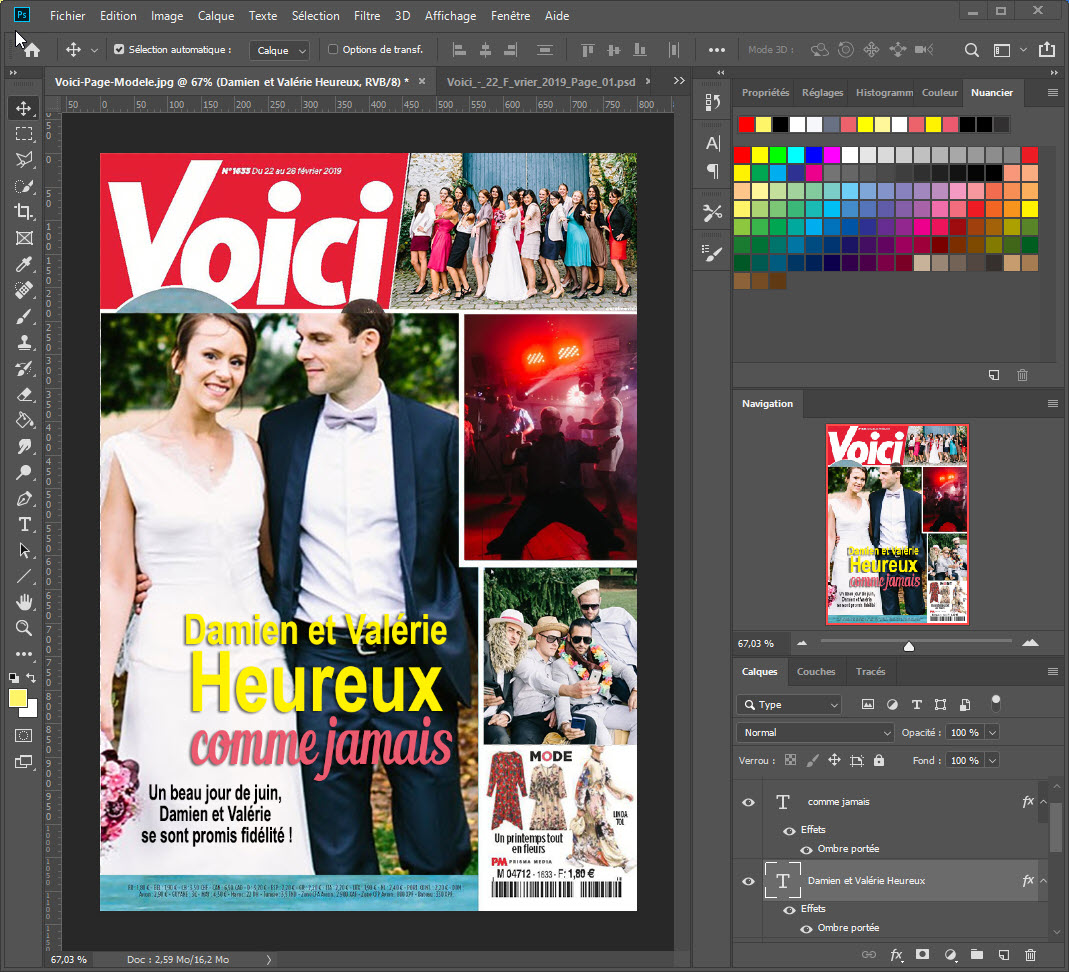Select the Zoom tool in the toolbar
Viewport: 1069px width, 972px height.
(24, 628)
